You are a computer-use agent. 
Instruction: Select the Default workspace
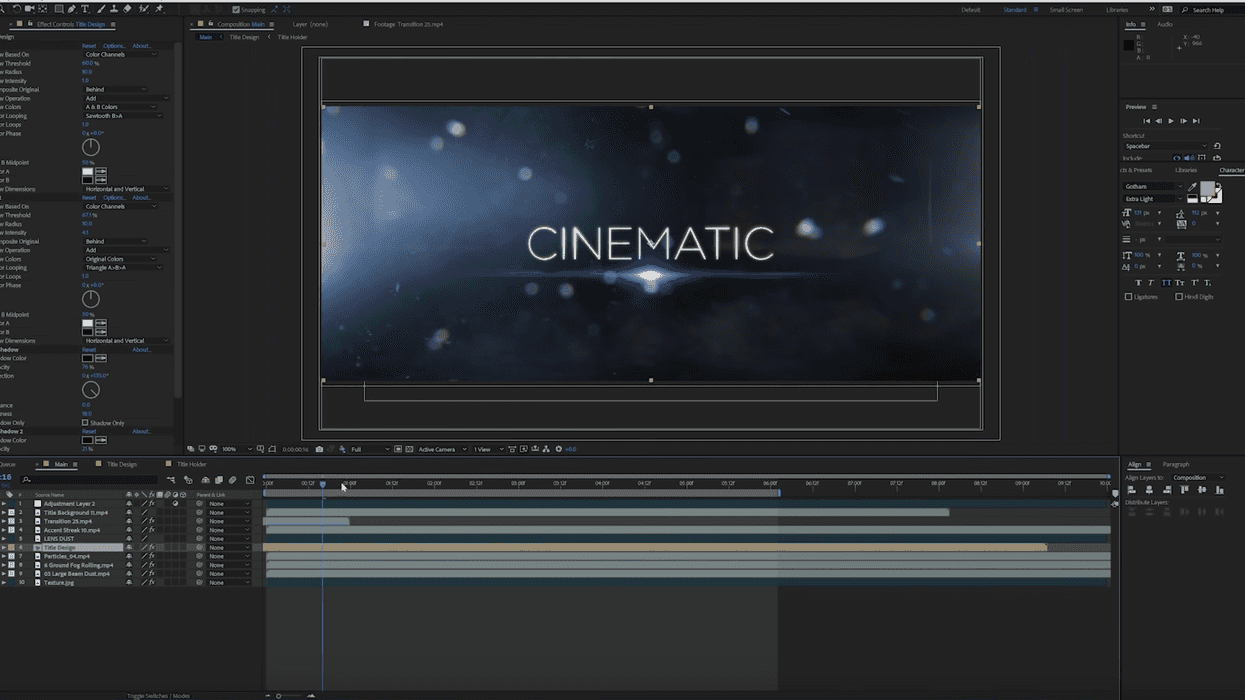click(x=971, y=10)
